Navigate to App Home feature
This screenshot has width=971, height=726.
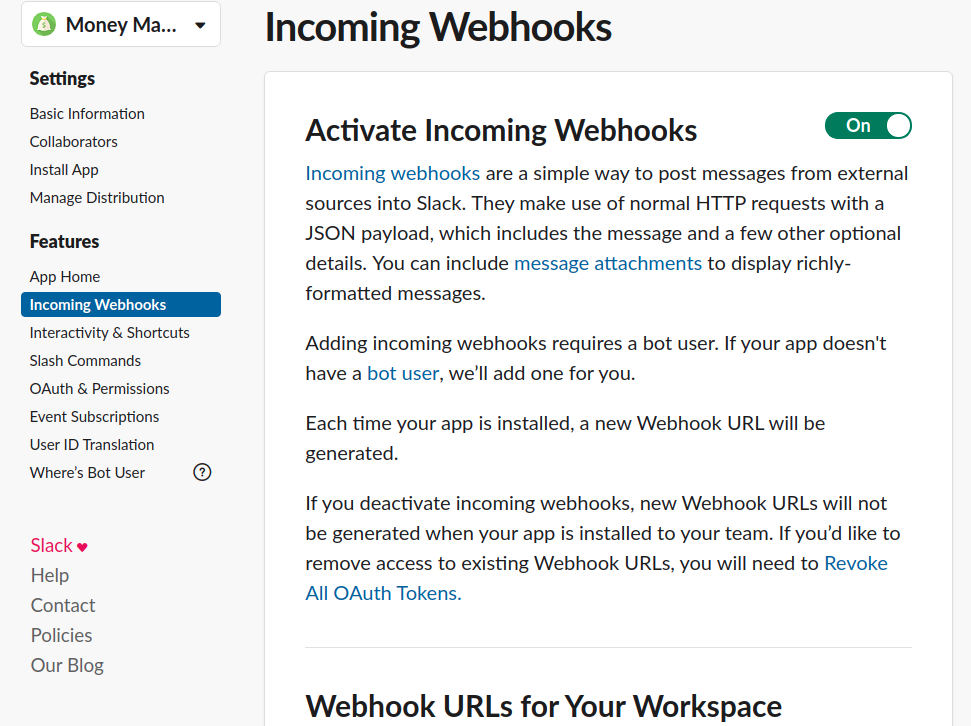(x=65, y=277)
